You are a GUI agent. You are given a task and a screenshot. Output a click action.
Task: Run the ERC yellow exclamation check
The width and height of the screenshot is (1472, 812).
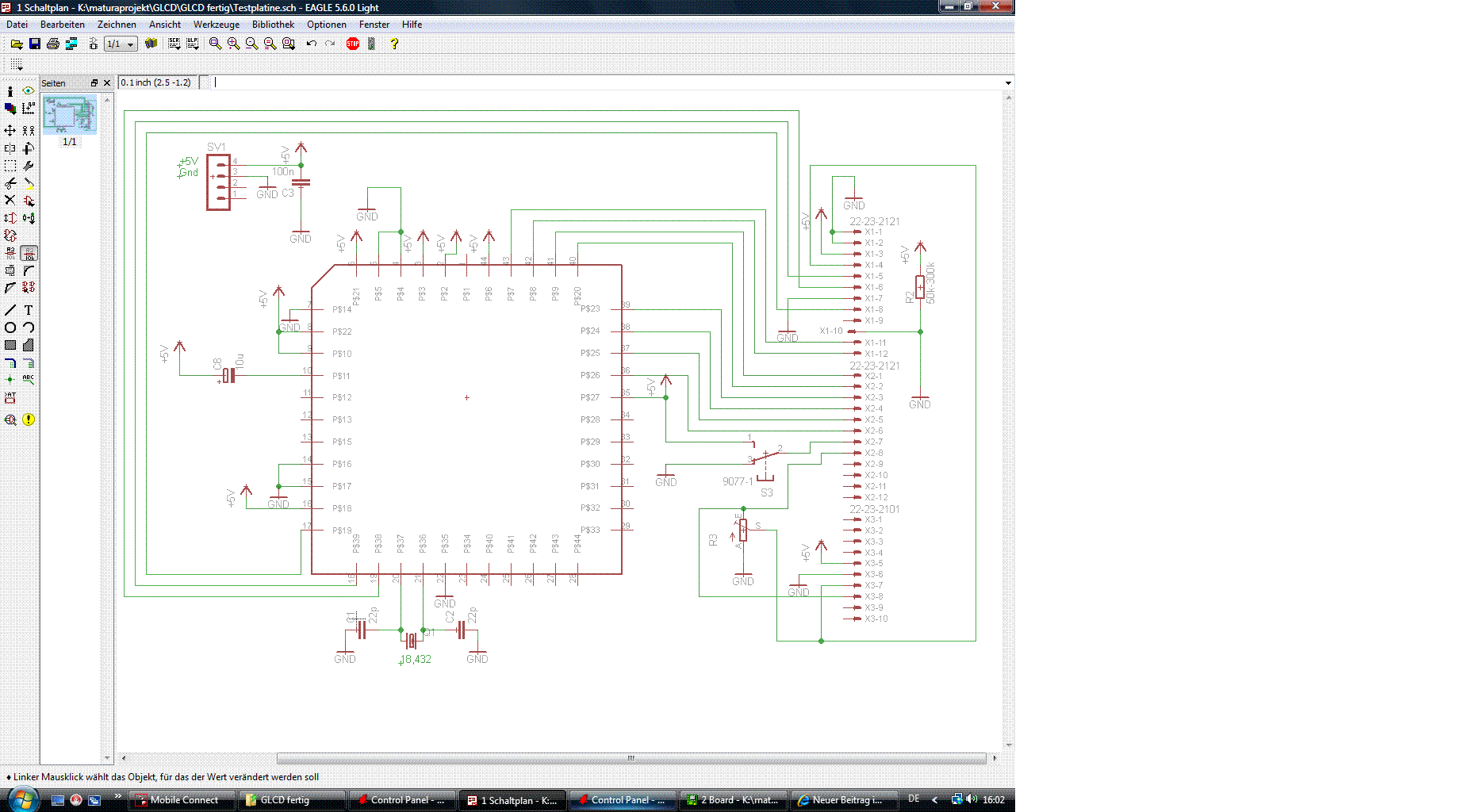point(29,419)
